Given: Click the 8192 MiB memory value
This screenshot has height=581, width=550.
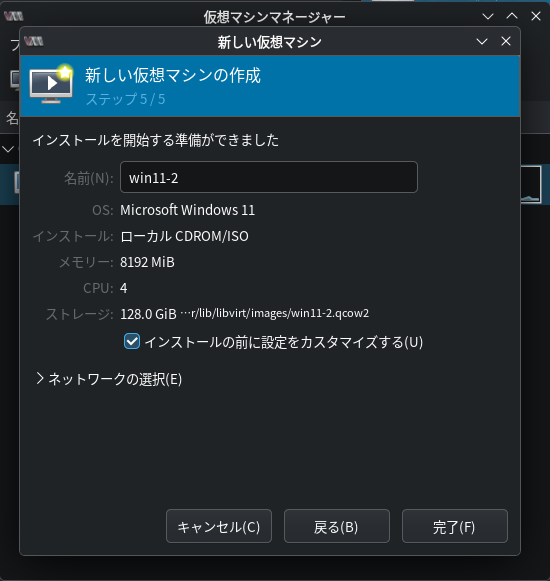Looking at the screenshot, I should 147,262.
